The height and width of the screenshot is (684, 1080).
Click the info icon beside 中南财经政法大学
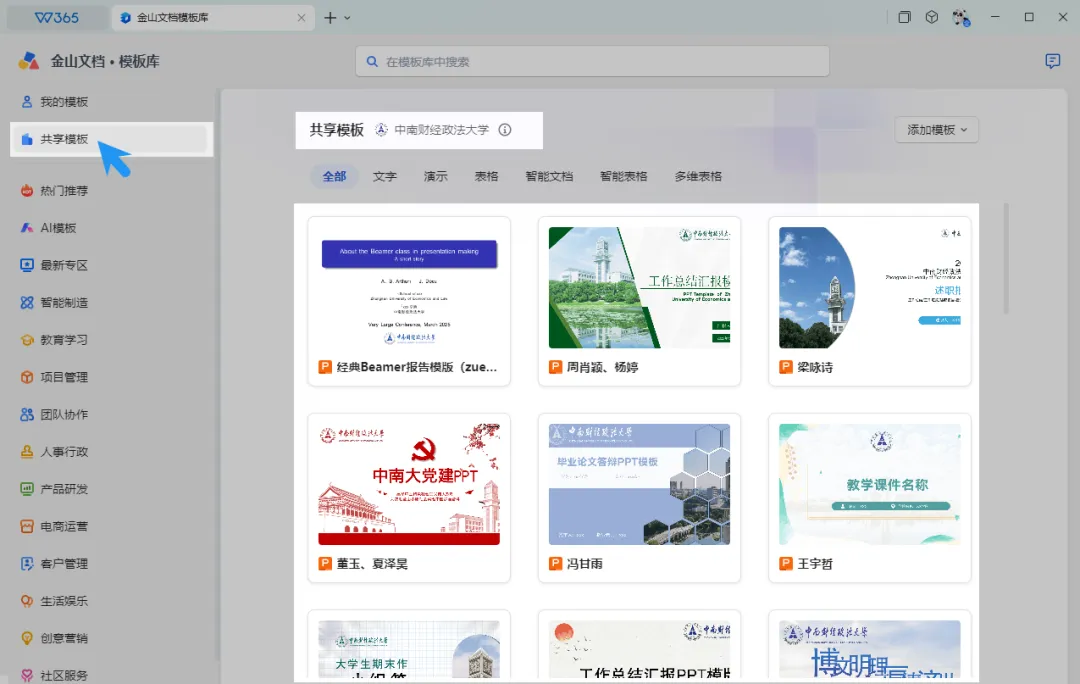coord(505,129)
